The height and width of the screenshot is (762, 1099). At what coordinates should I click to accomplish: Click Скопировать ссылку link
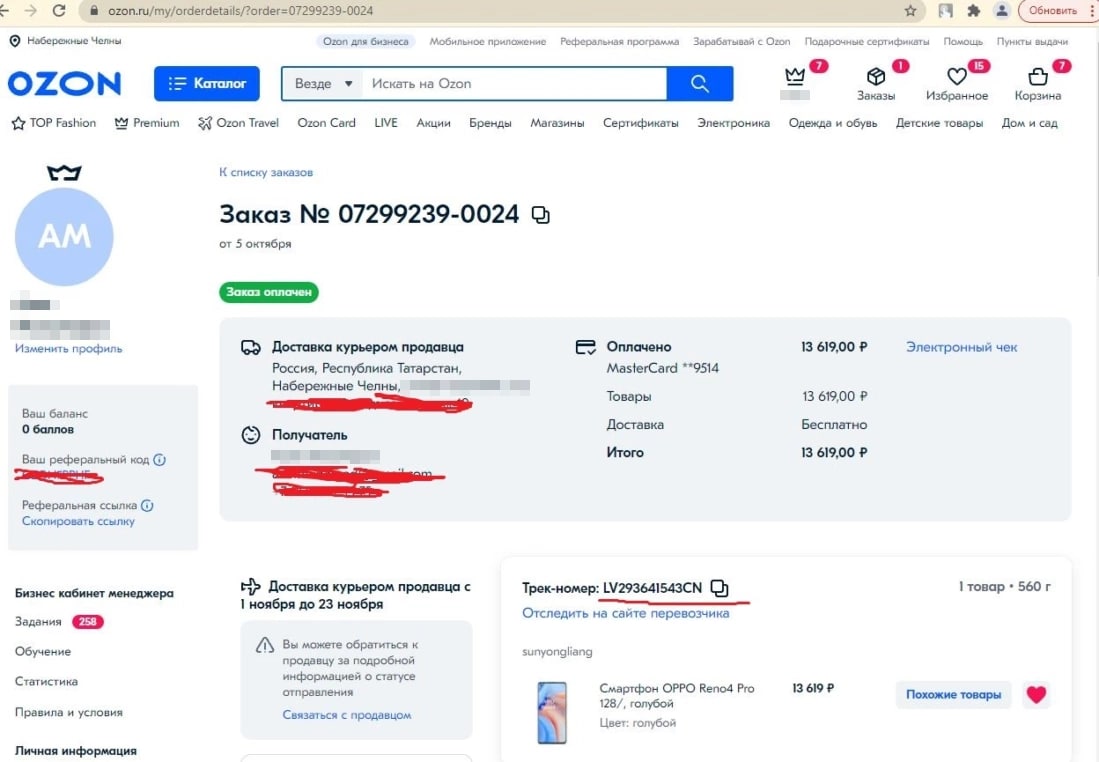click(x=78, y=521)
